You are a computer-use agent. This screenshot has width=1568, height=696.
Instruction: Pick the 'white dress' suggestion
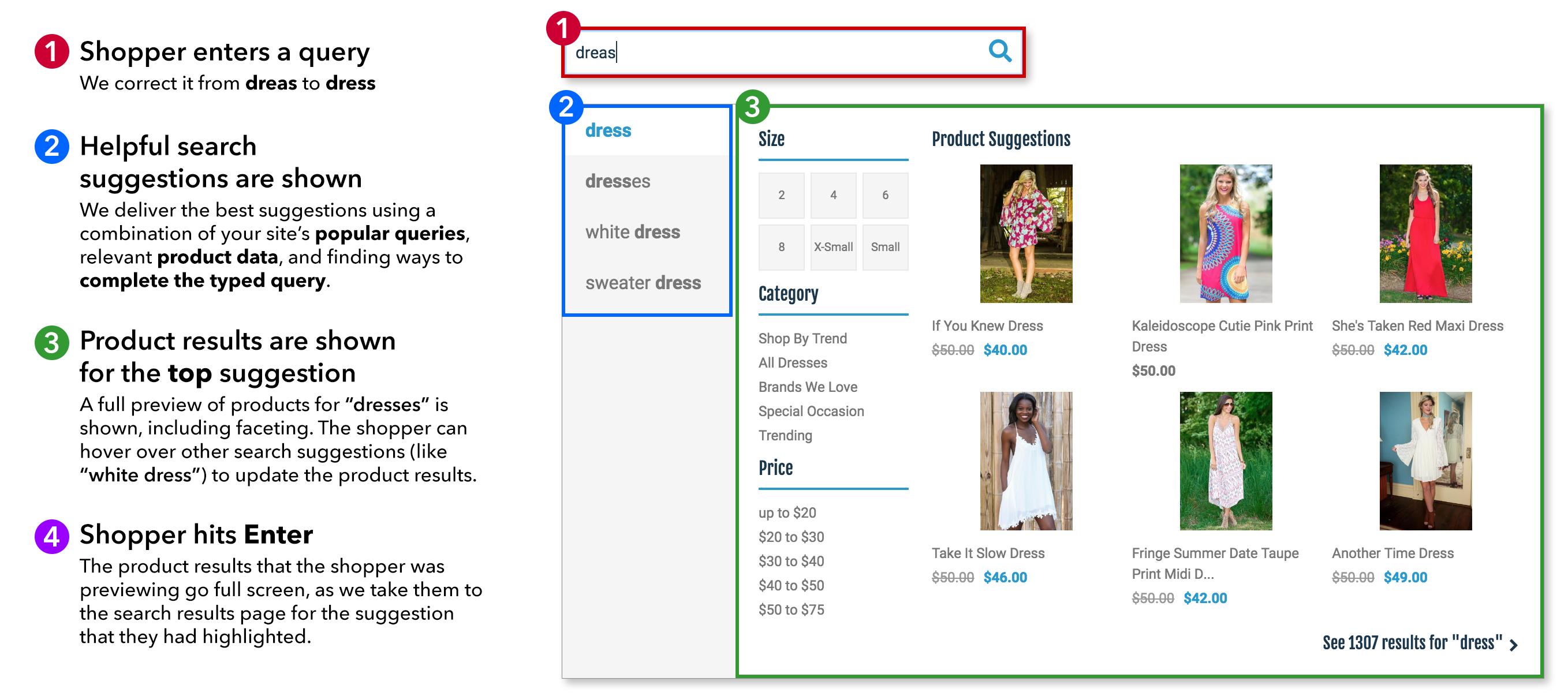coord(632,232)
